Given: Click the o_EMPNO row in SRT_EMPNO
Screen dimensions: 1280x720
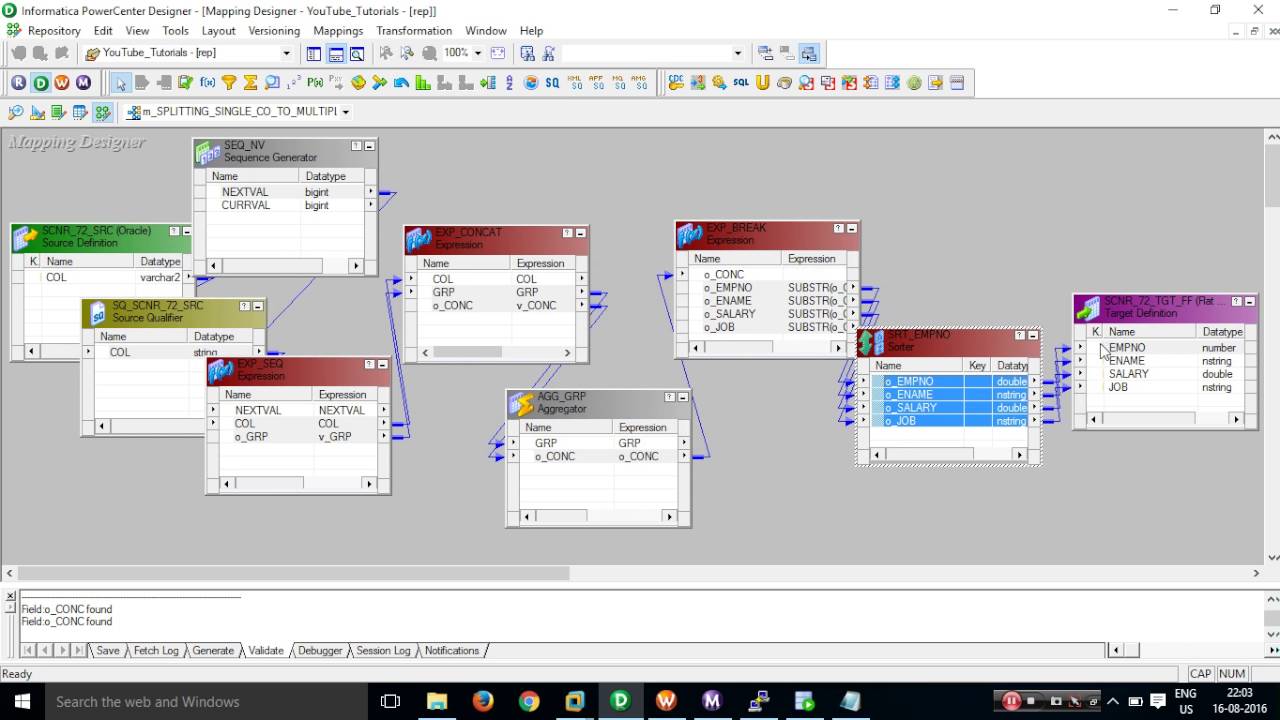Looking at the screenshot, I should pyautogui.click(x=950, y=381).
